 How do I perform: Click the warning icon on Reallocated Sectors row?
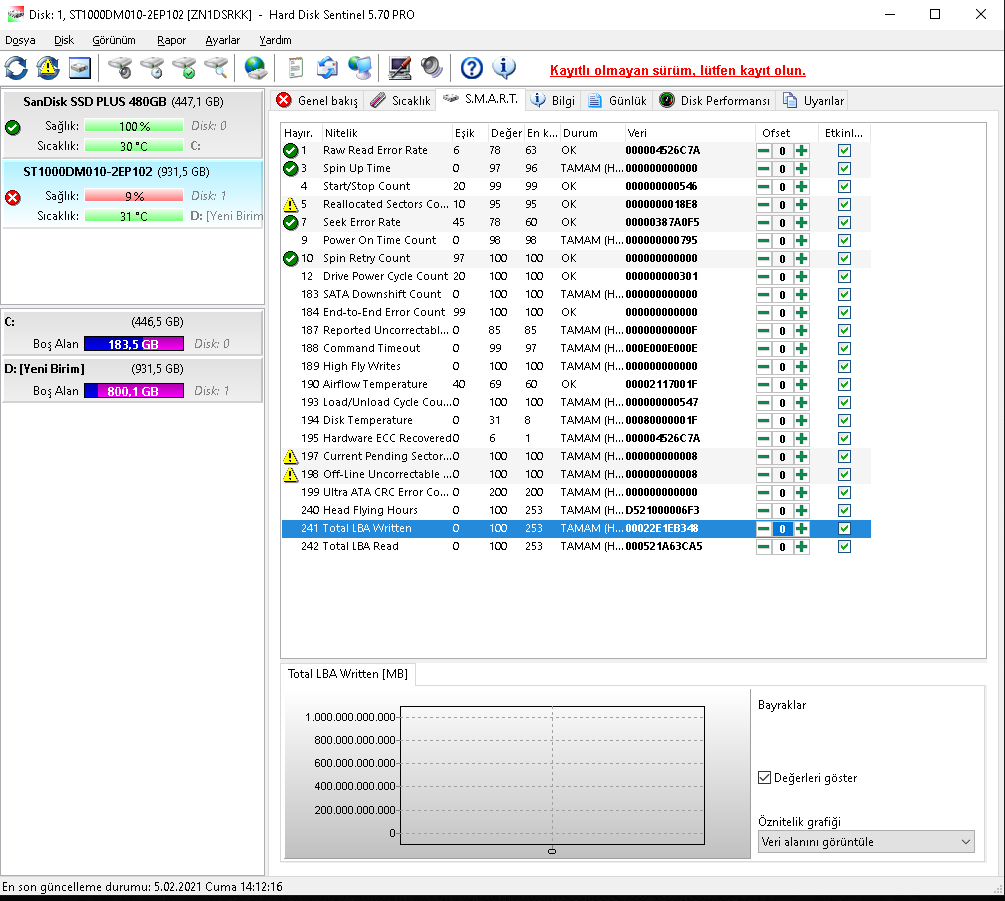pos(290,204)
